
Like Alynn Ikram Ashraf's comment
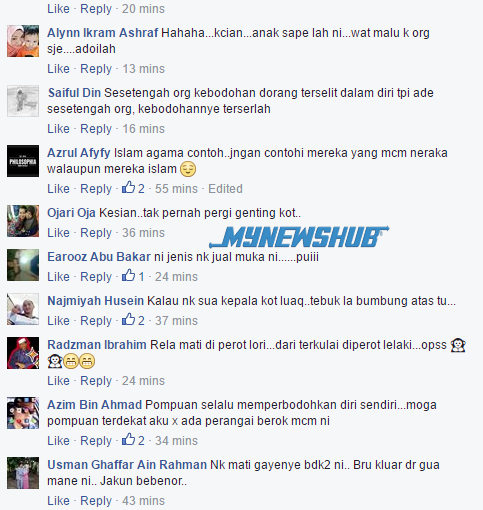(x=58, y=69)
